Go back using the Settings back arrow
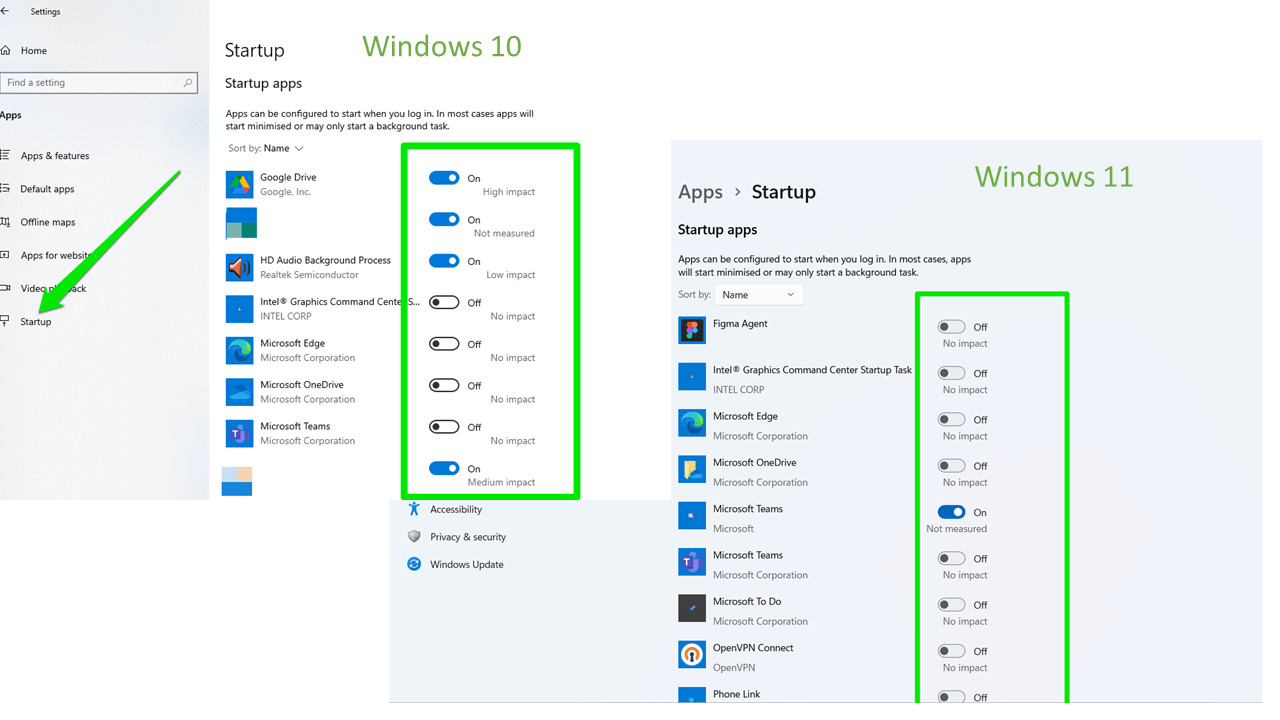This screenshot has width=1280, height=720. click(5, 11)
